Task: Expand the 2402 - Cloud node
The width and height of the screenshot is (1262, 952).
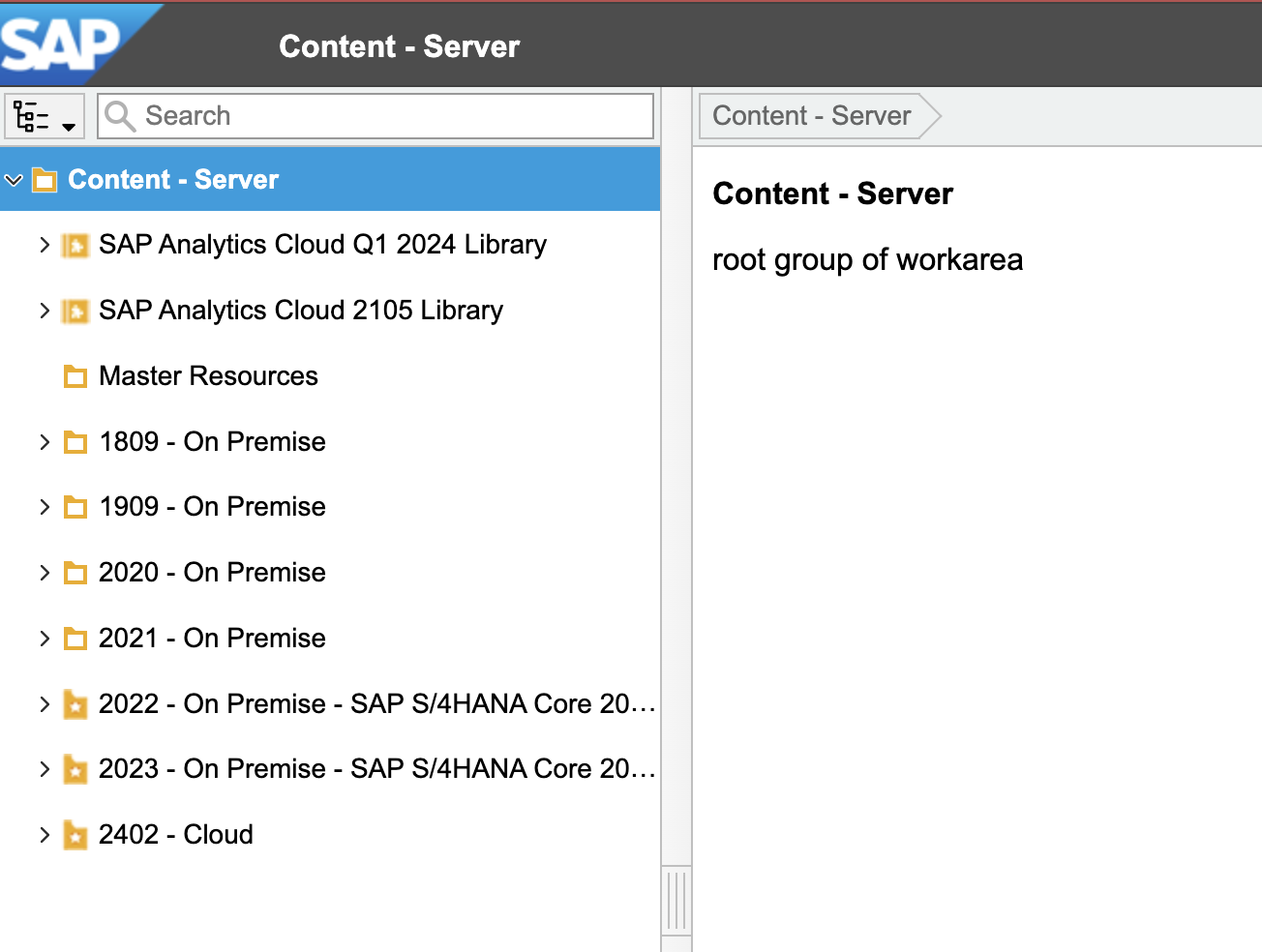Action: click(x=45, y=835)
